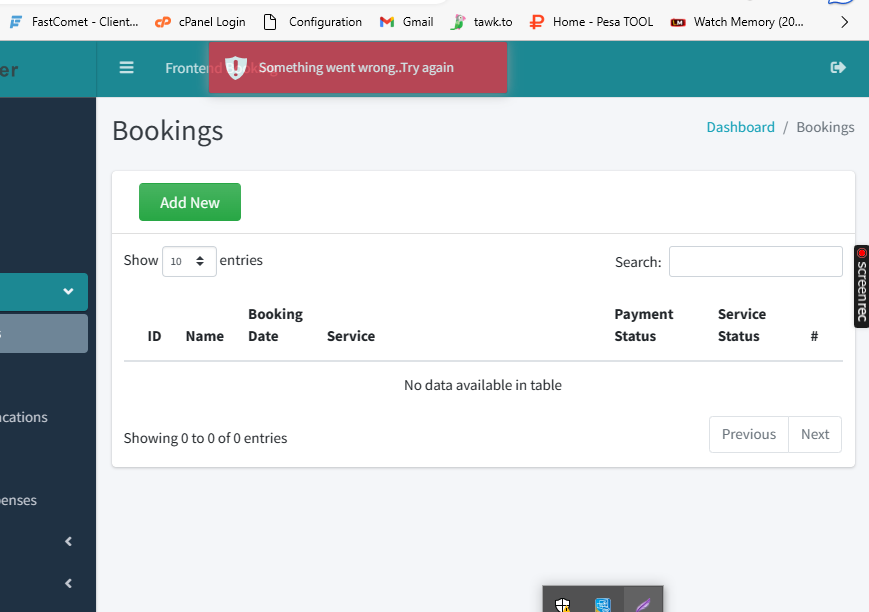Open the ScreenRec side panel tab

coord(861,286)
